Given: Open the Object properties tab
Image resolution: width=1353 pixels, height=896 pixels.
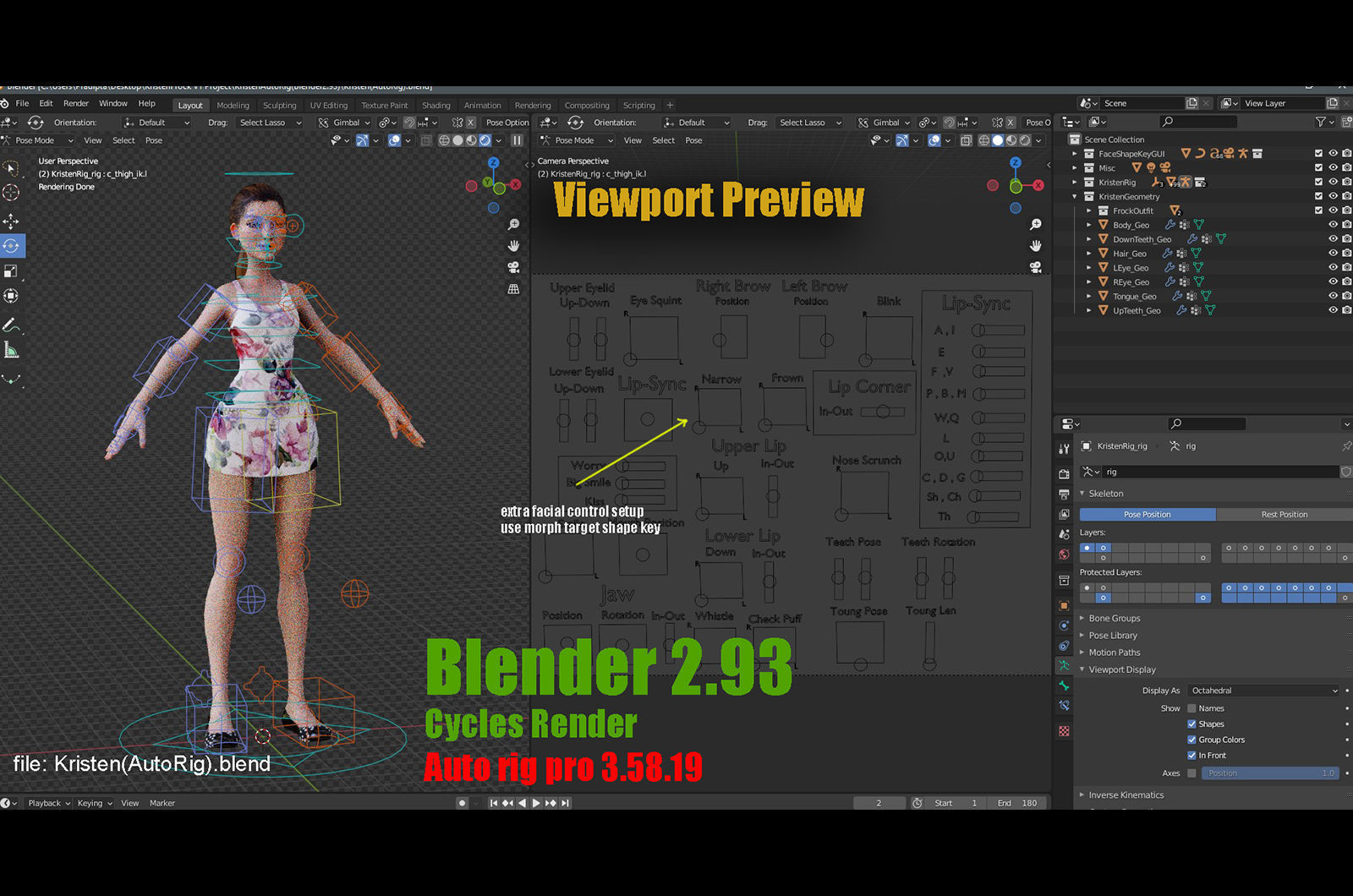Looking at the screenshot, I should (1064, 605).
